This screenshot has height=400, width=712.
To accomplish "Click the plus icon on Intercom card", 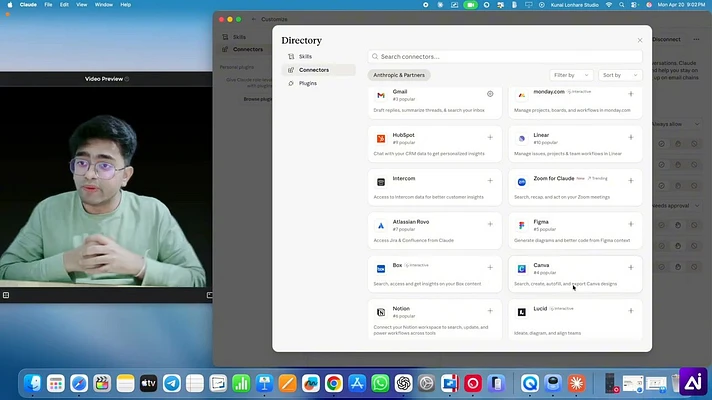I will click(490, 181).
